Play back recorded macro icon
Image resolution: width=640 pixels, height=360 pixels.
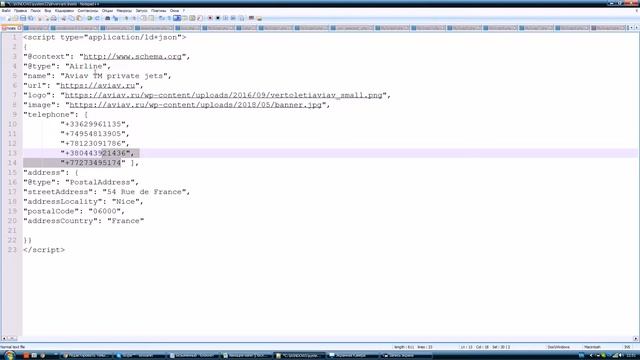226,18
